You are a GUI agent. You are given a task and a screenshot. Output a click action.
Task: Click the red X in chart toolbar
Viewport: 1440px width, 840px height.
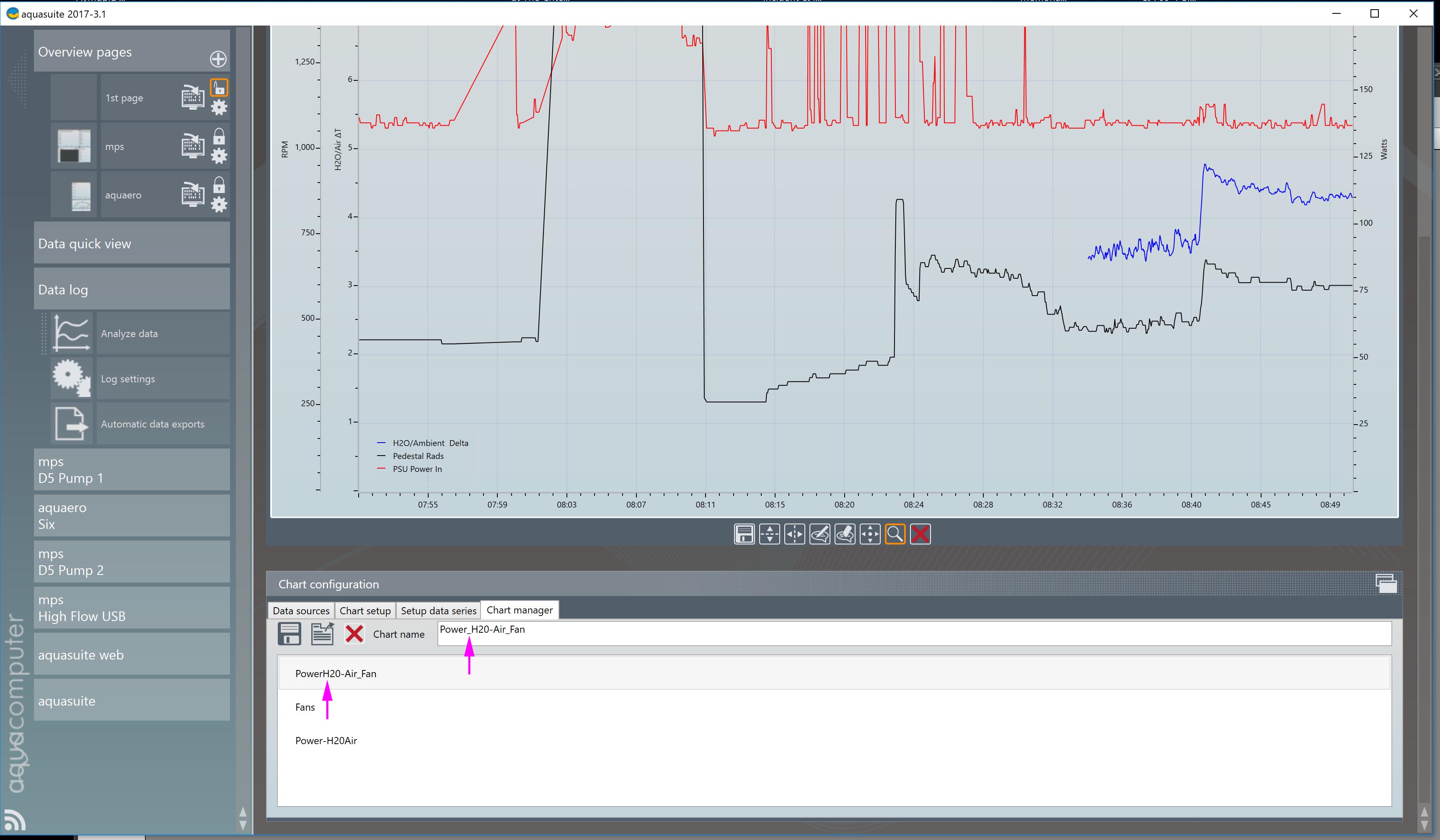click(x=920, y=534)
